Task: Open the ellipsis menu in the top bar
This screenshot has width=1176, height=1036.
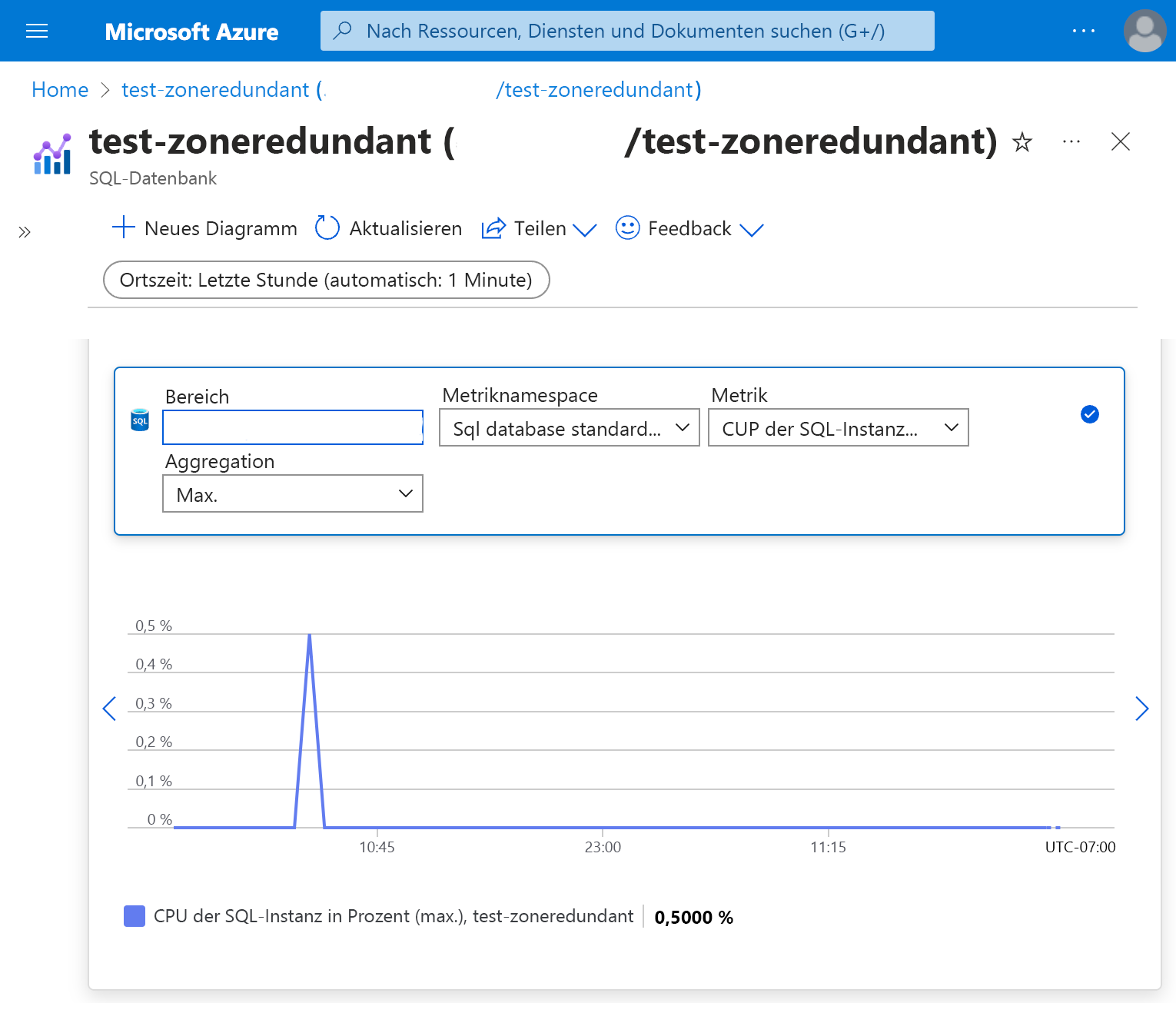Action: pos(1084,31)
